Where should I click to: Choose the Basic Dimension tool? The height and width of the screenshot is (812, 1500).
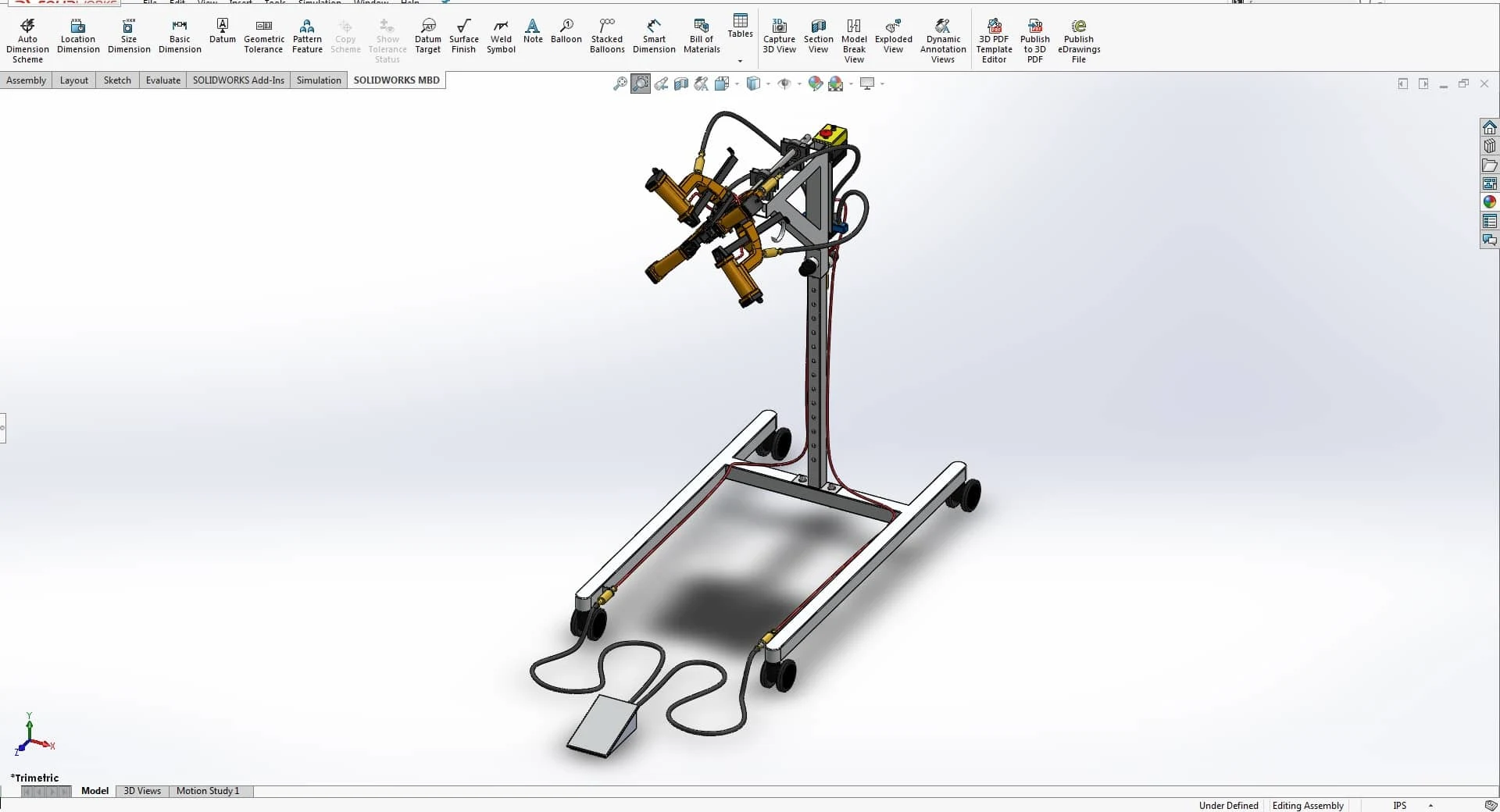point(180,36)
